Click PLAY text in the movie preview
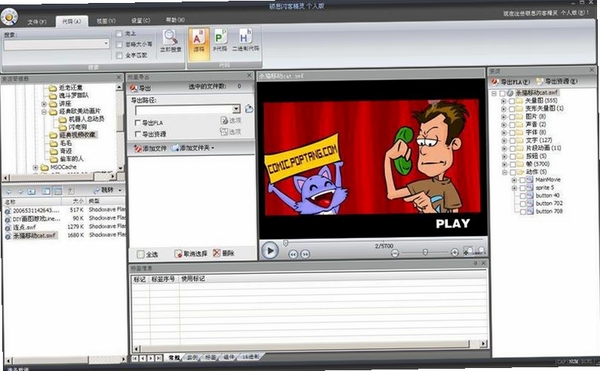The width and height of the screenshot is (600, 371). pyautogui.click(x=453, y=224)
